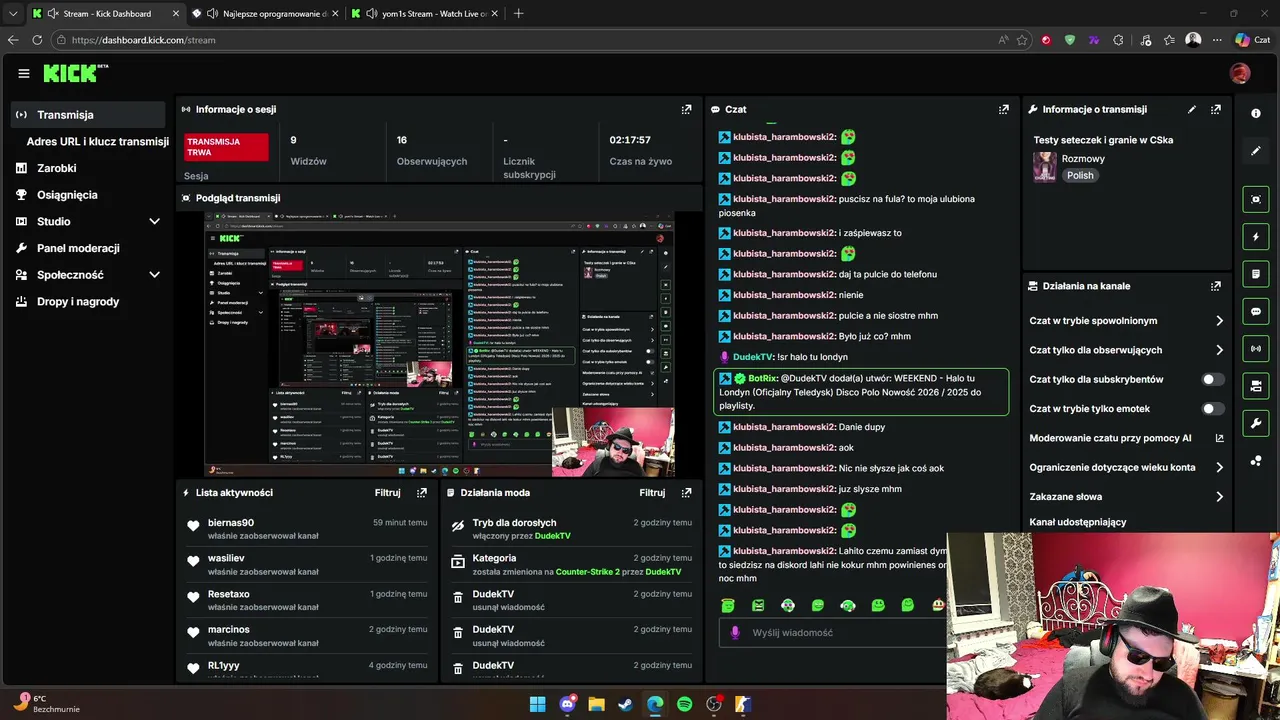The image size is (1280, 720).
Task: Open Ograniczenie dotyczące wieku konta settings
Action: (x=1126, y=467)
